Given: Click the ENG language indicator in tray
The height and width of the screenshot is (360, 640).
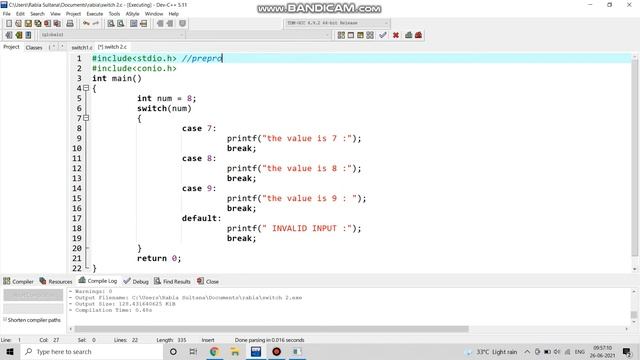Looking at the screenshot, I should (x=579, y=352).
